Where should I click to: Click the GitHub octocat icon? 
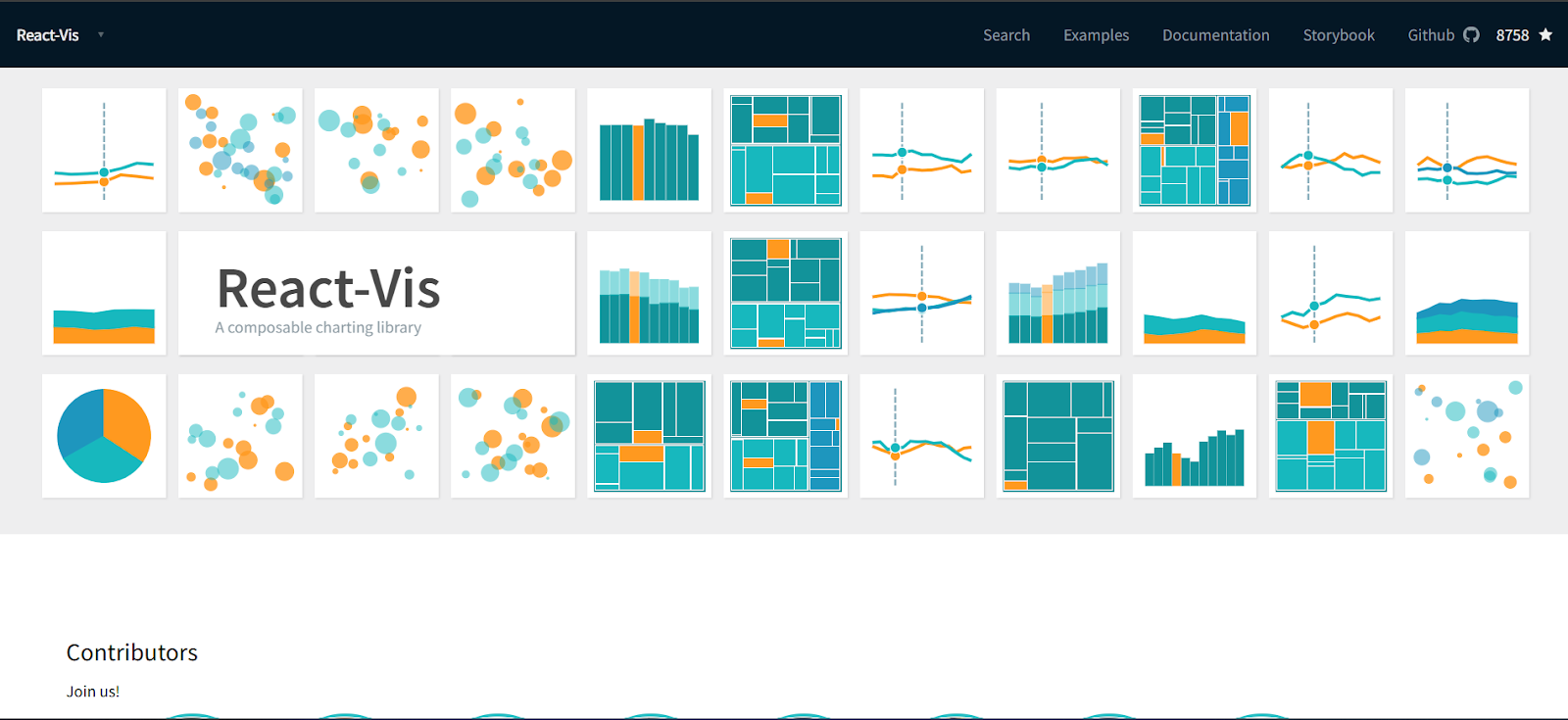[x=1471, y=35]
